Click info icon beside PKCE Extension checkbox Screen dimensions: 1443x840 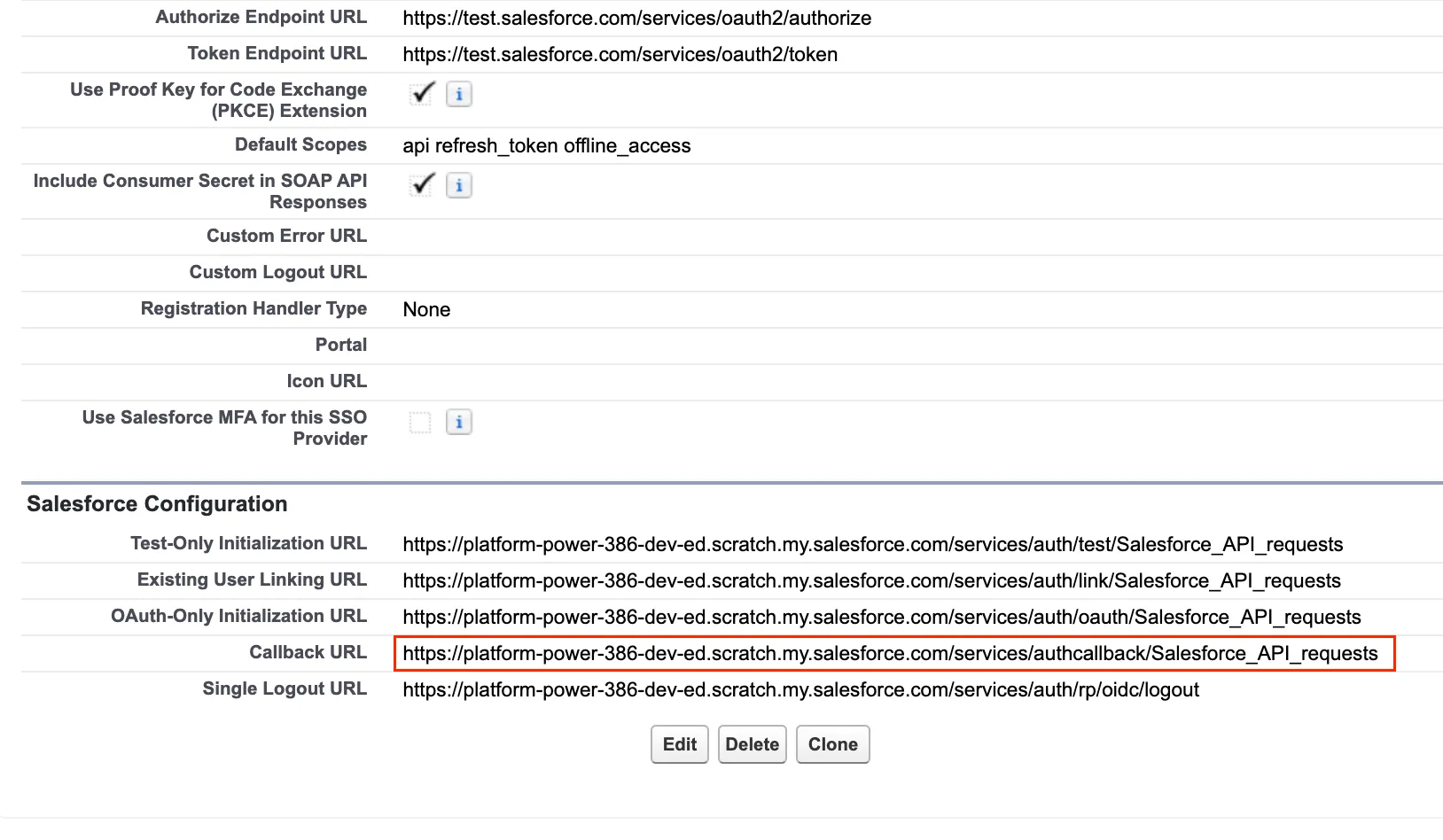click(458, 94)
